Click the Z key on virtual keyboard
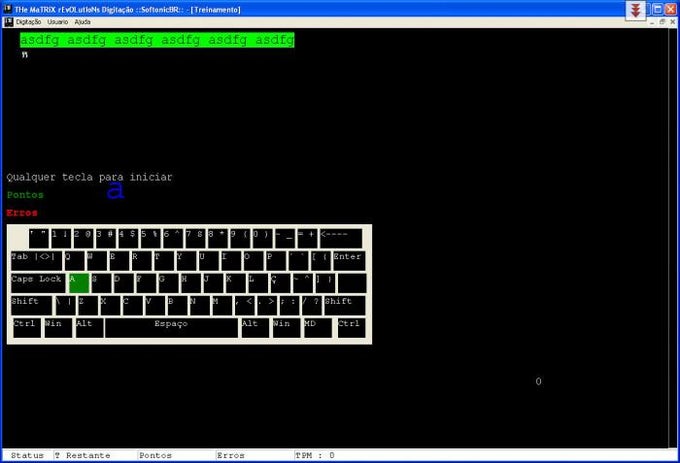 (88, 306)
